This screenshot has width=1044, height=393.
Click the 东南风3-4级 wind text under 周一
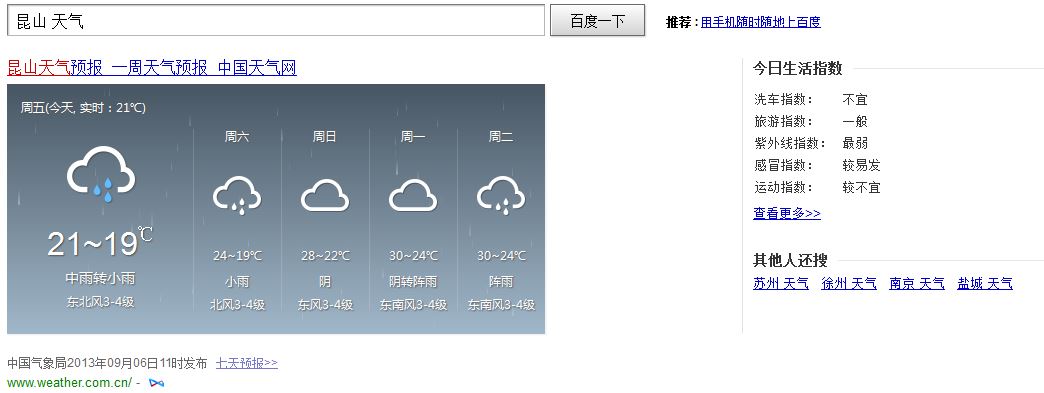point(413,305)
